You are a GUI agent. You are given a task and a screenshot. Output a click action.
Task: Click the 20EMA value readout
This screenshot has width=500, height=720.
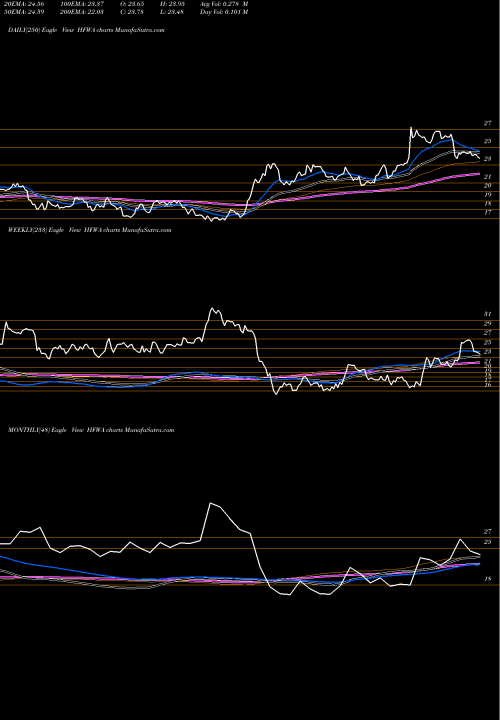coord(23,4)
